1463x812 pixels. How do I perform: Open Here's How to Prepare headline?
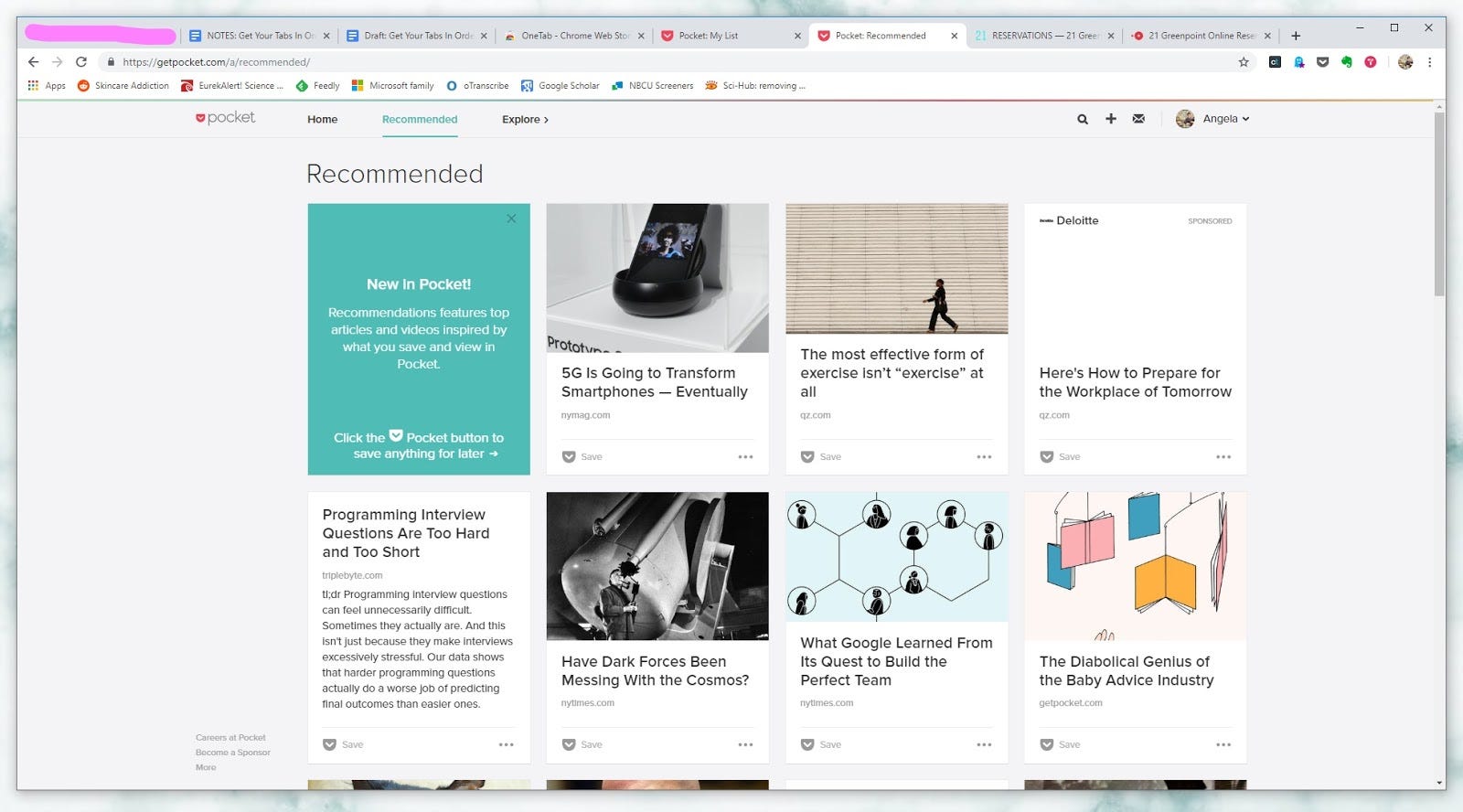pos(1136,382)
